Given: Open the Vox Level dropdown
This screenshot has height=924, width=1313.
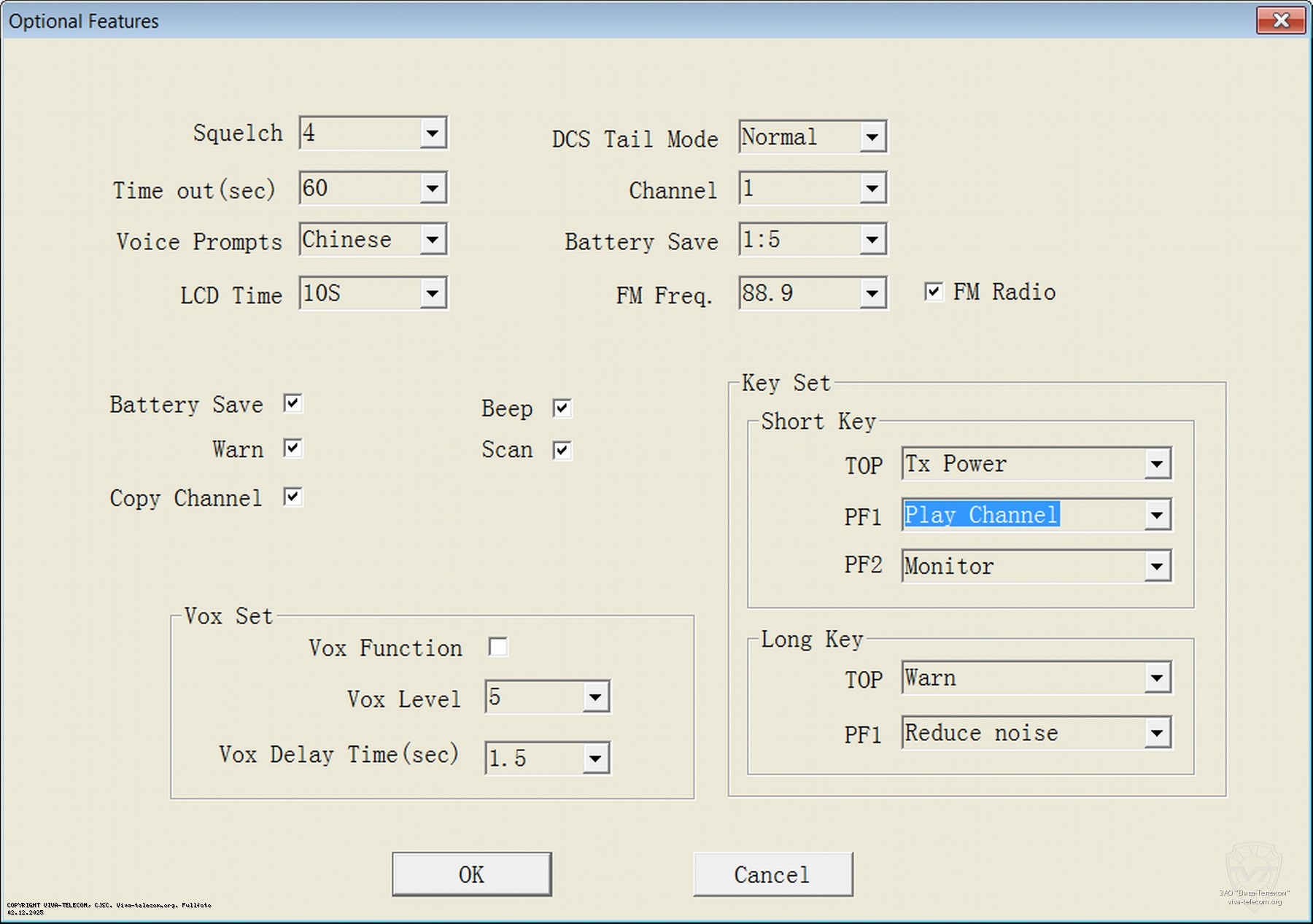Looking at the screenshot, I should tap(595, 698).
